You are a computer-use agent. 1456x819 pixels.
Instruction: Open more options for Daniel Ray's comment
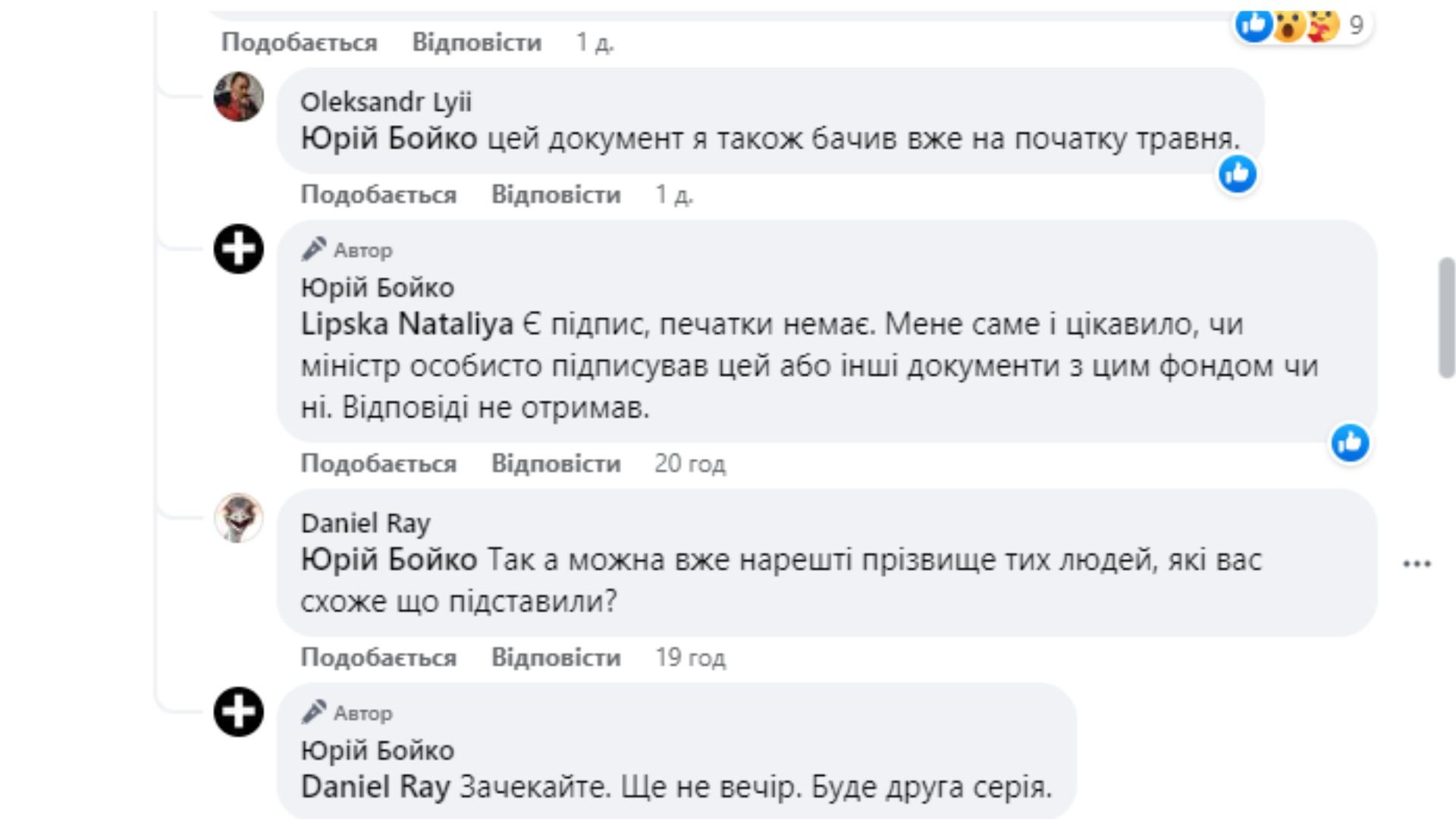pyautogui.click(x=1417, y=563)
